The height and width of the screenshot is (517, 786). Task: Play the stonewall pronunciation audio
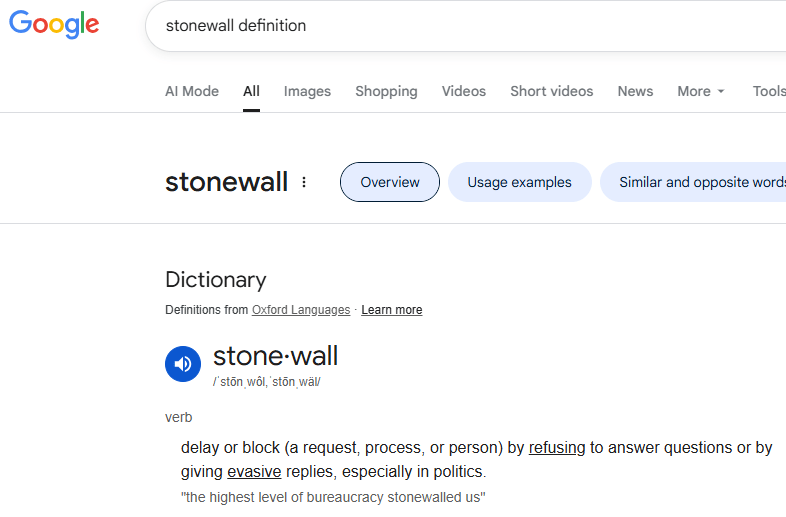[x=183, y=364]
